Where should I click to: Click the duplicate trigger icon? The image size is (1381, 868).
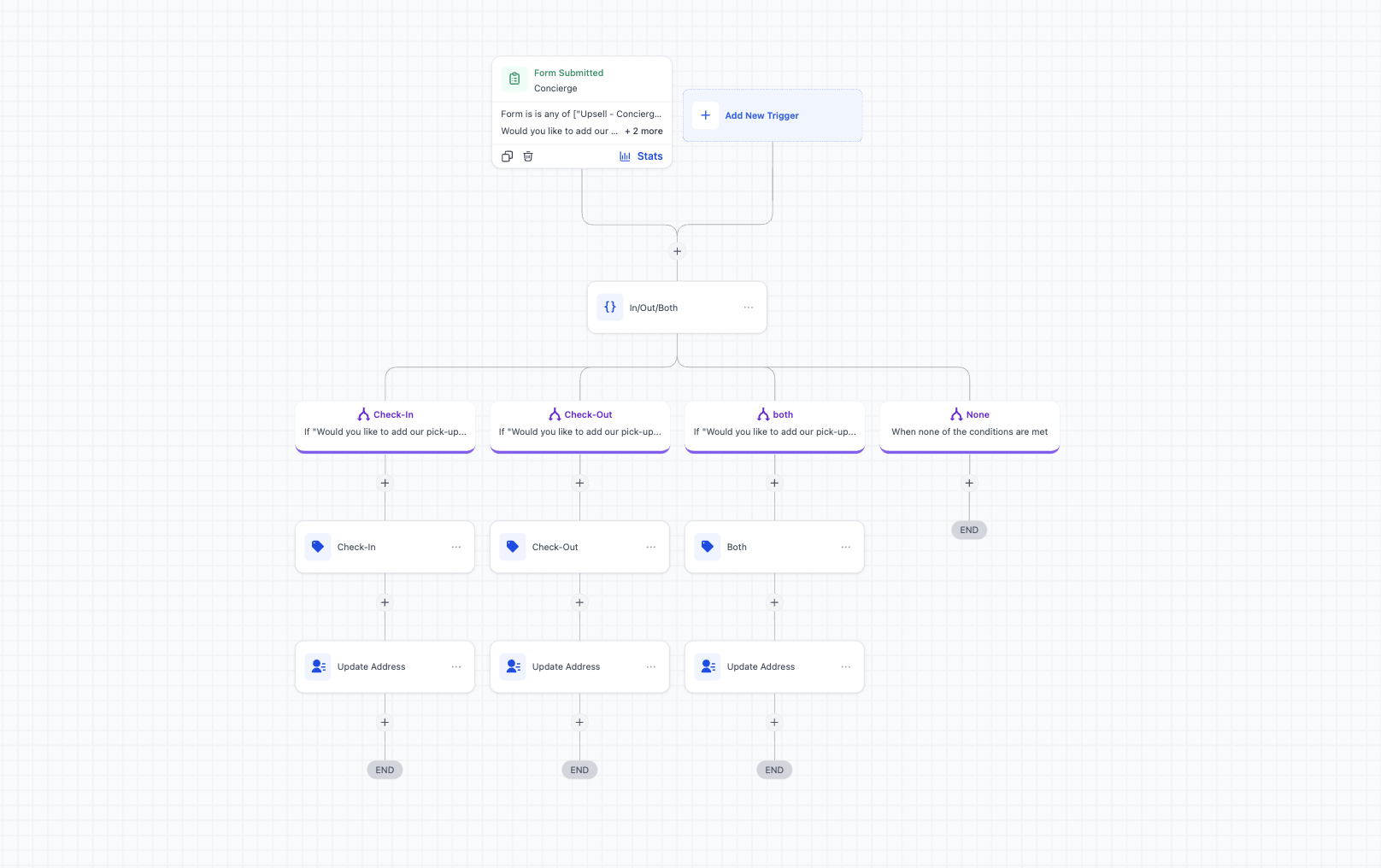tap(507, 156)
